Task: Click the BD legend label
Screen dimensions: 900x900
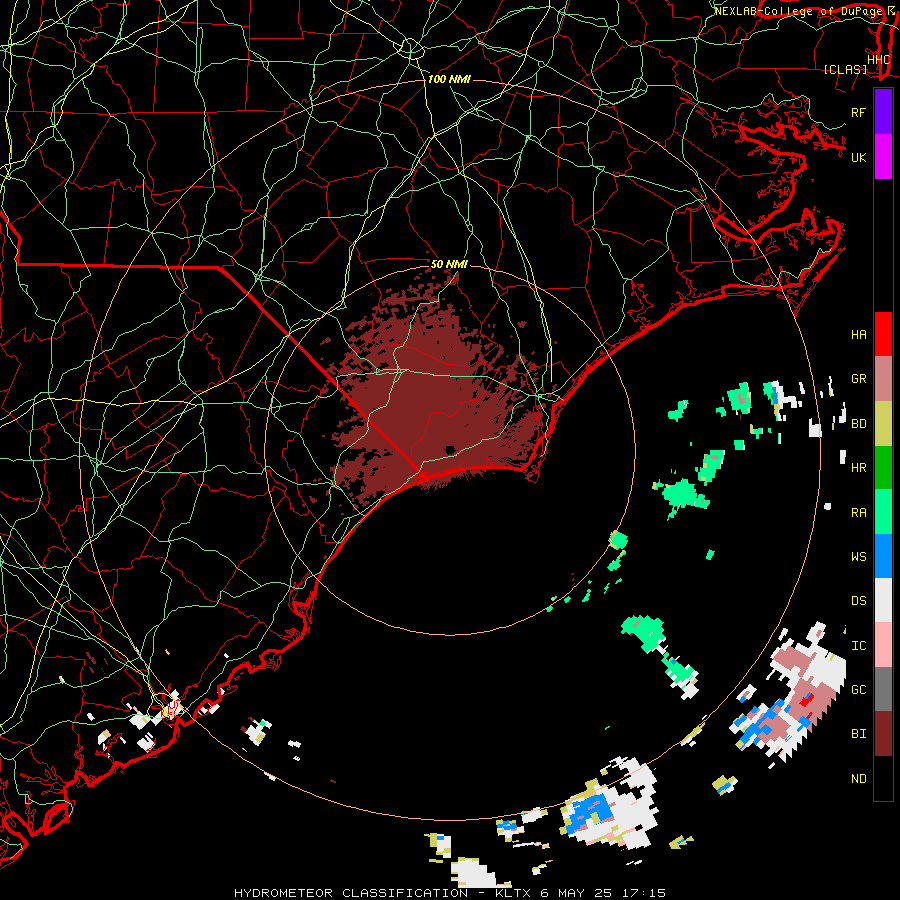Action: click(x=858, y=424)
